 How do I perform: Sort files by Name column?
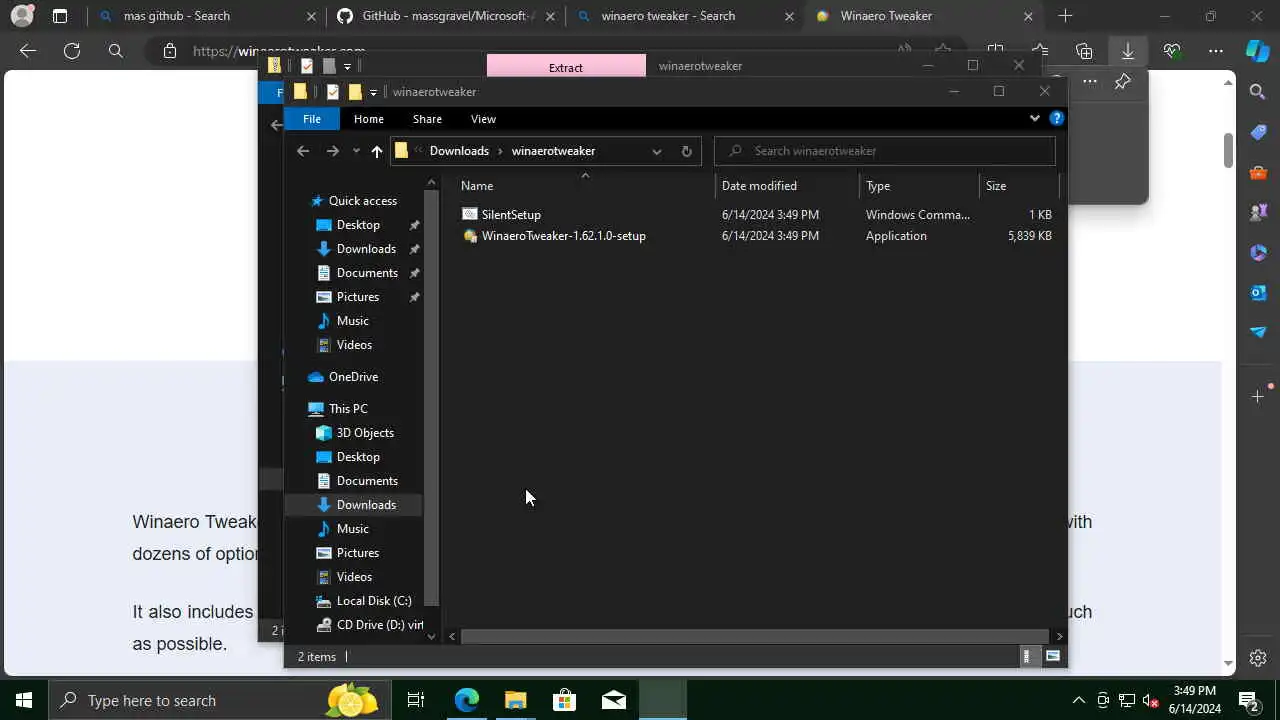tap(585, 186)
